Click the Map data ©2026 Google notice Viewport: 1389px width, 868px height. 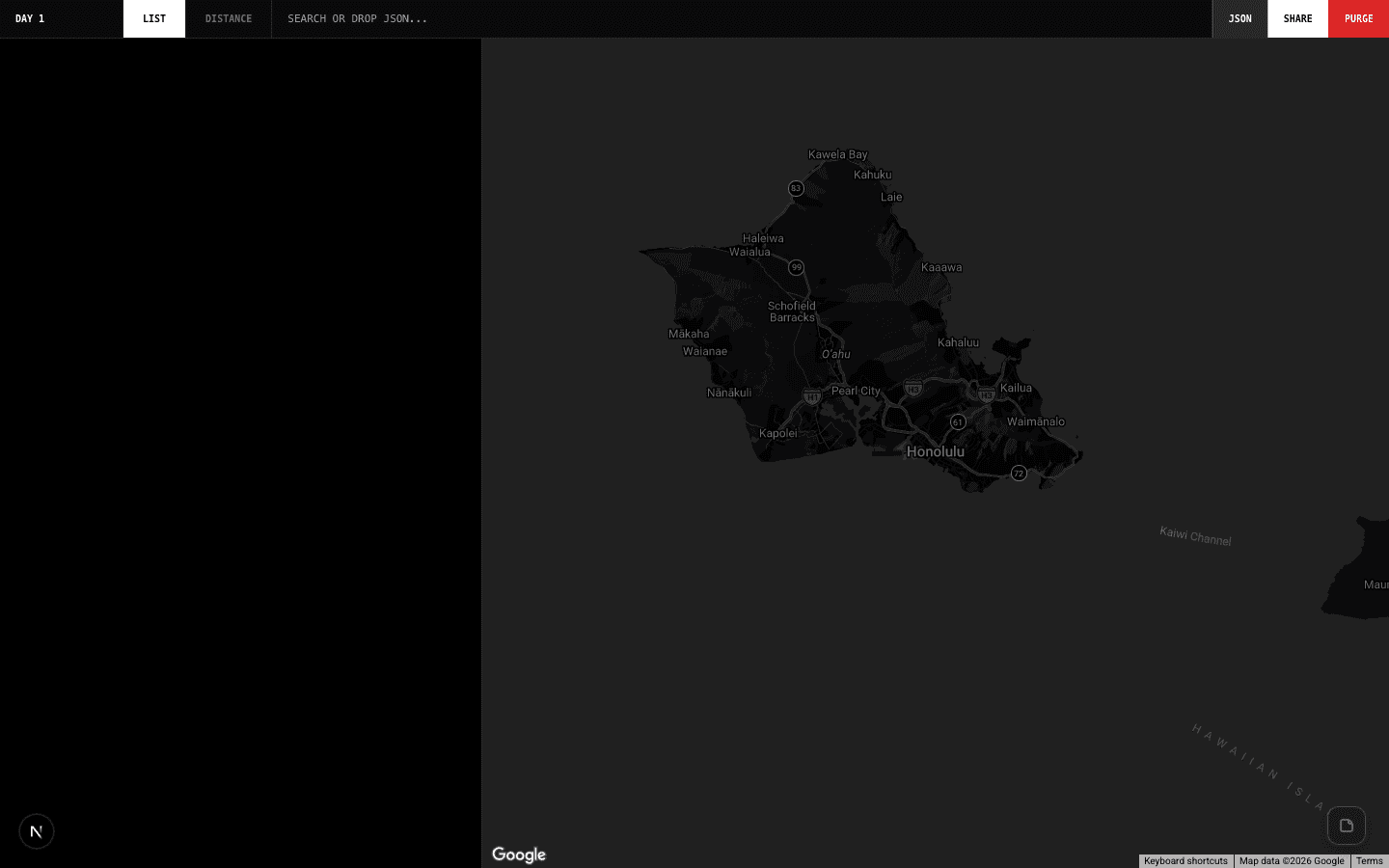click(1291, 861)
